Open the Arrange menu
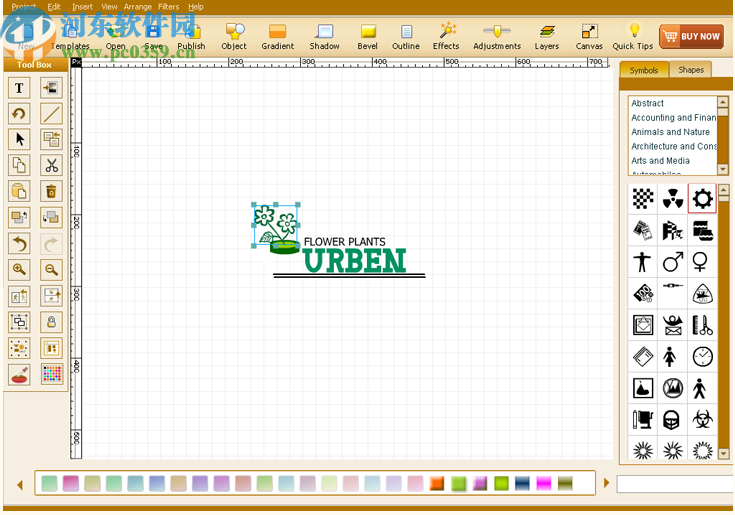 [x=138, y=7]
